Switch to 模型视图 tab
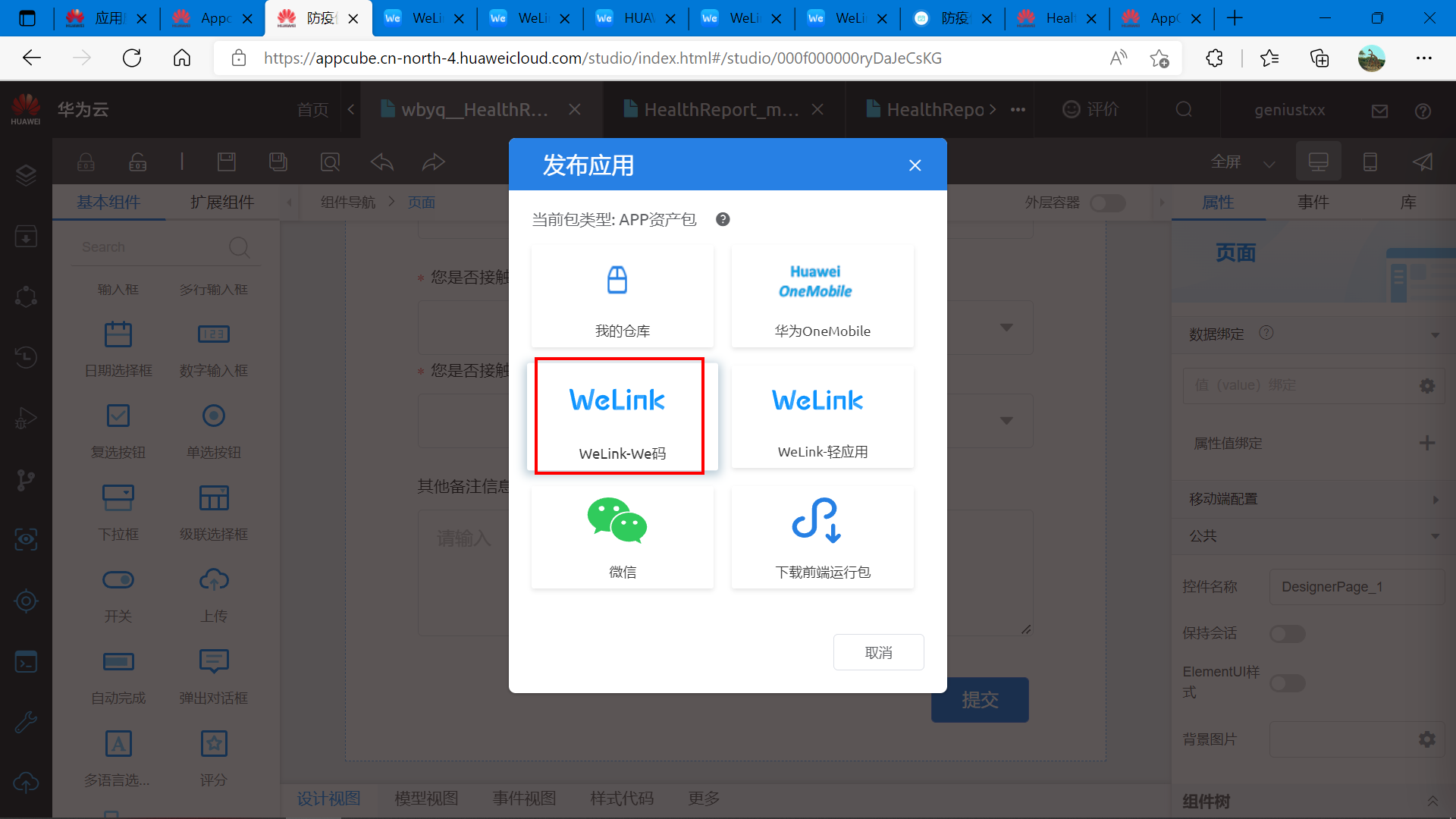Viewport: 1456px width, 819px height. (426, 799)
